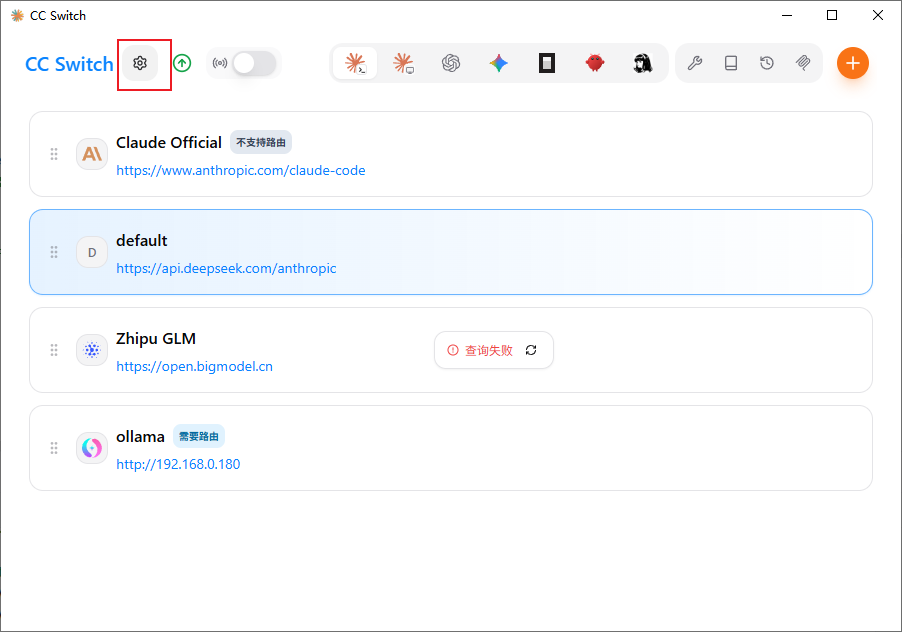Click the Zhipu GLM drag handle
This screenshot has width=902, height=632.
(x=54, y=350)
